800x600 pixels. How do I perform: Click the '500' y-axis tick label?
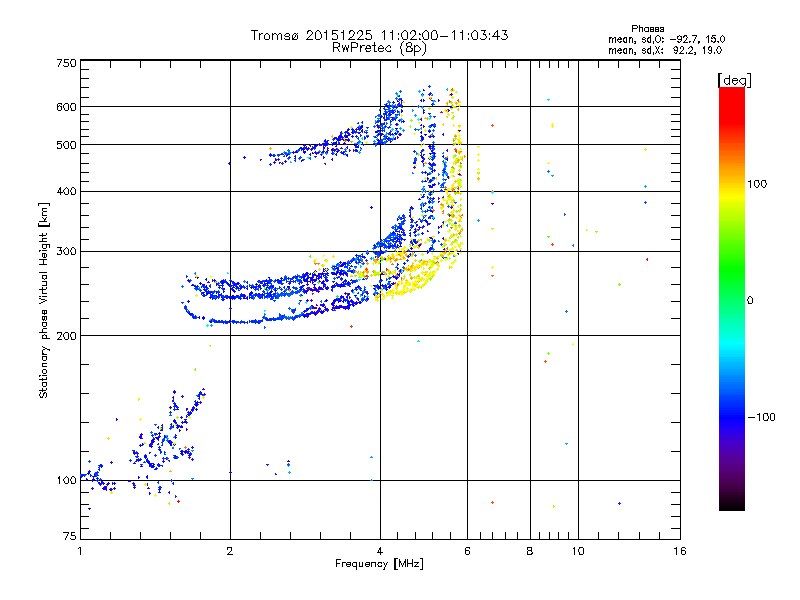66,145
